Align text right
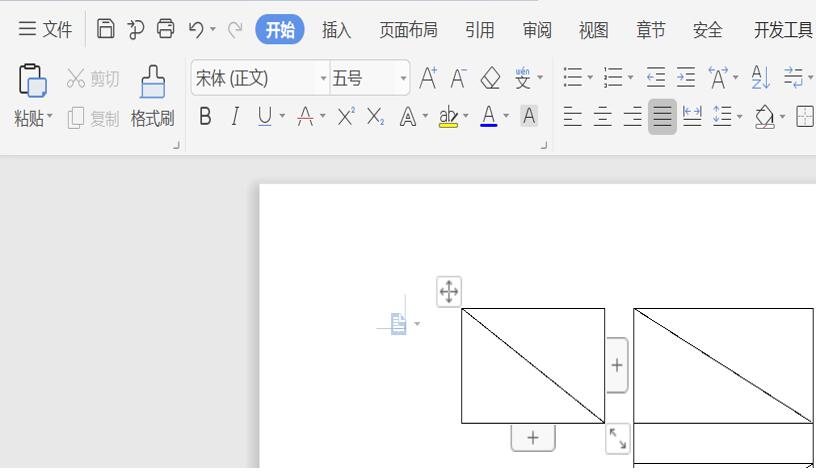The width and height of the screenshot is (825, 472). [632, 116]
